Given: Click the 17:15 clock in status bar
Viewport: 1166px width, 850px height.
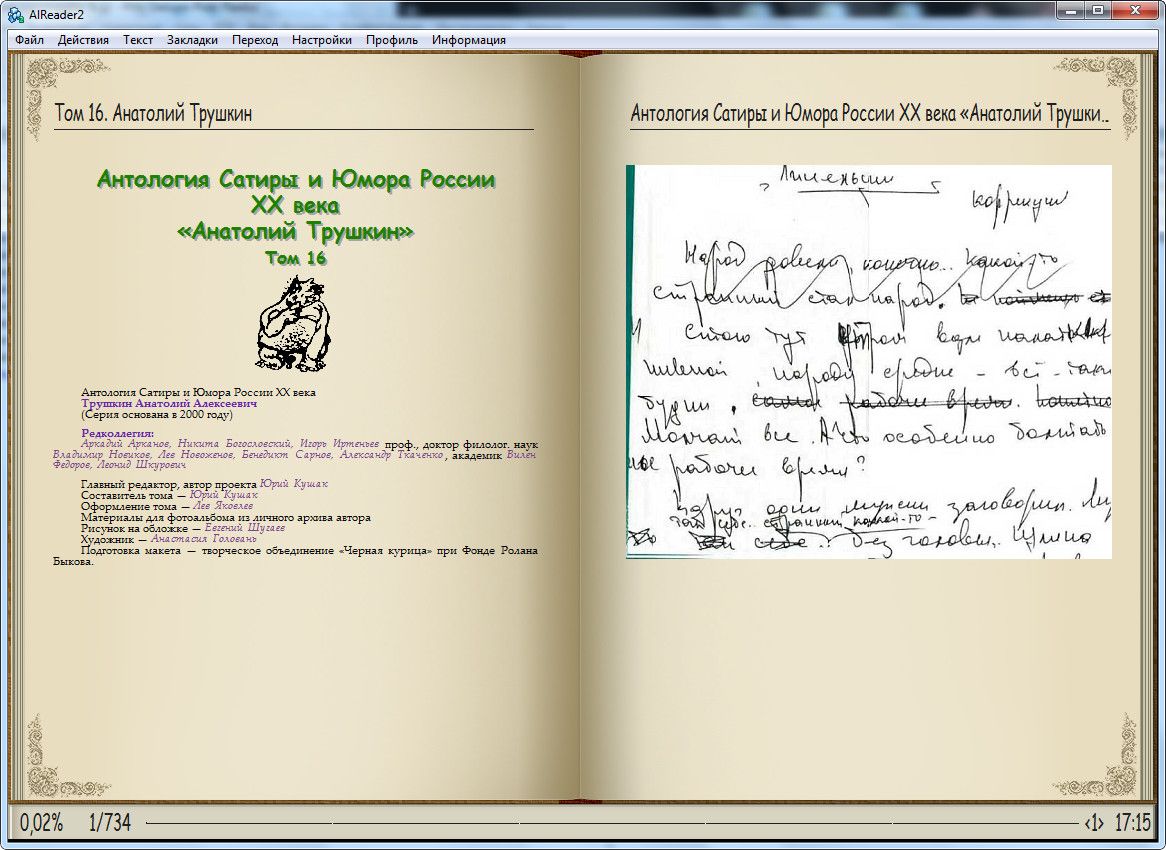Looking at the screenshot, I should click(1133, 824).
